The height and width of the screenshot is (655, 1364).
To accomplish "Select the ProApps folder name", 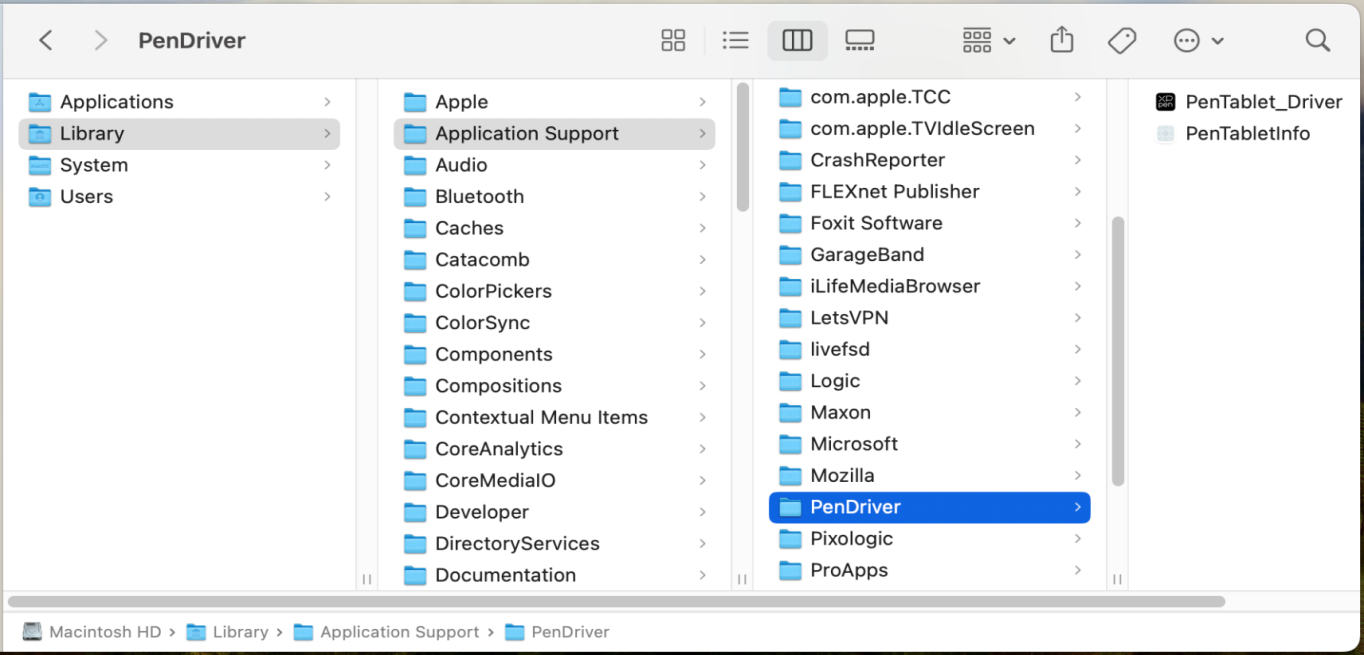I will pos(849,570).
